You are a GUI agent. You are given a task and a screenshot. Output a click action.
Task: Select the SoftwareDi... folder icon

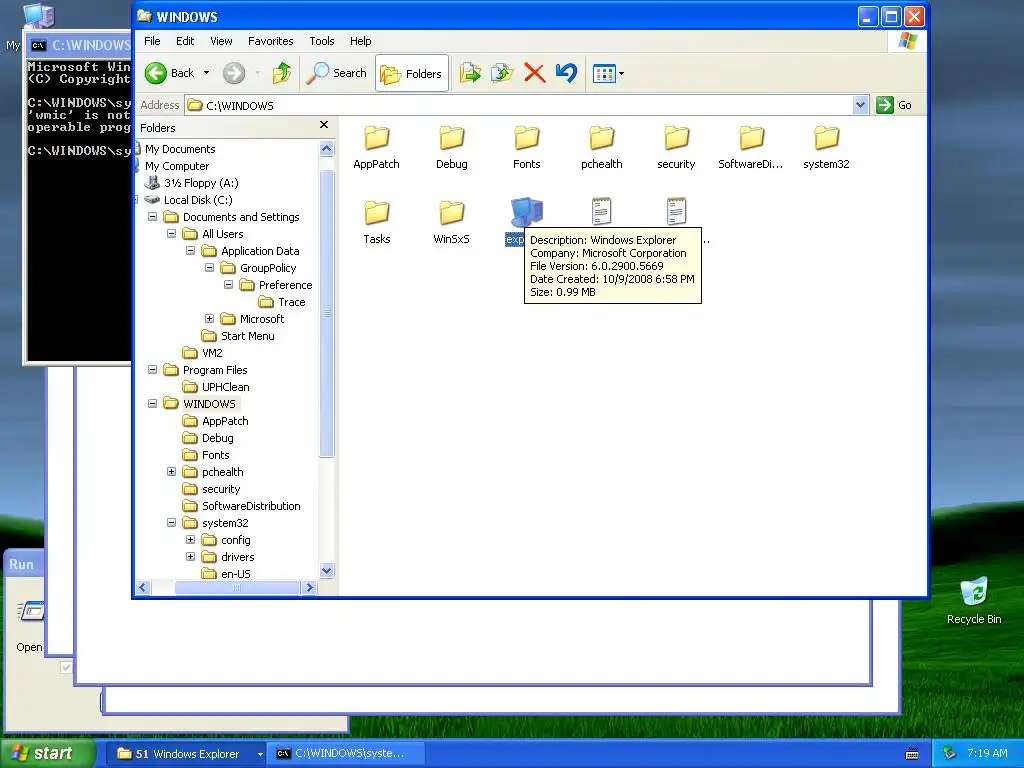pyautogui.click(x=751, y=138)
